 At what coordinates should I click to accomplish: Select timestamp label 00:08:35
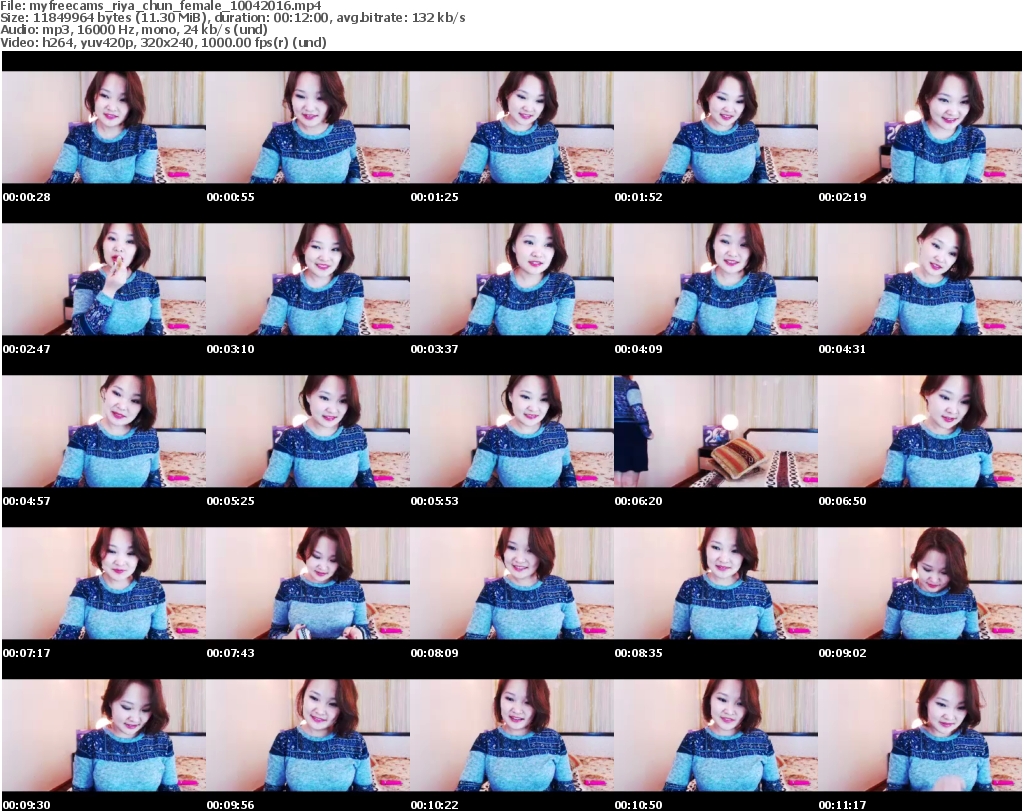click(638, 653)
